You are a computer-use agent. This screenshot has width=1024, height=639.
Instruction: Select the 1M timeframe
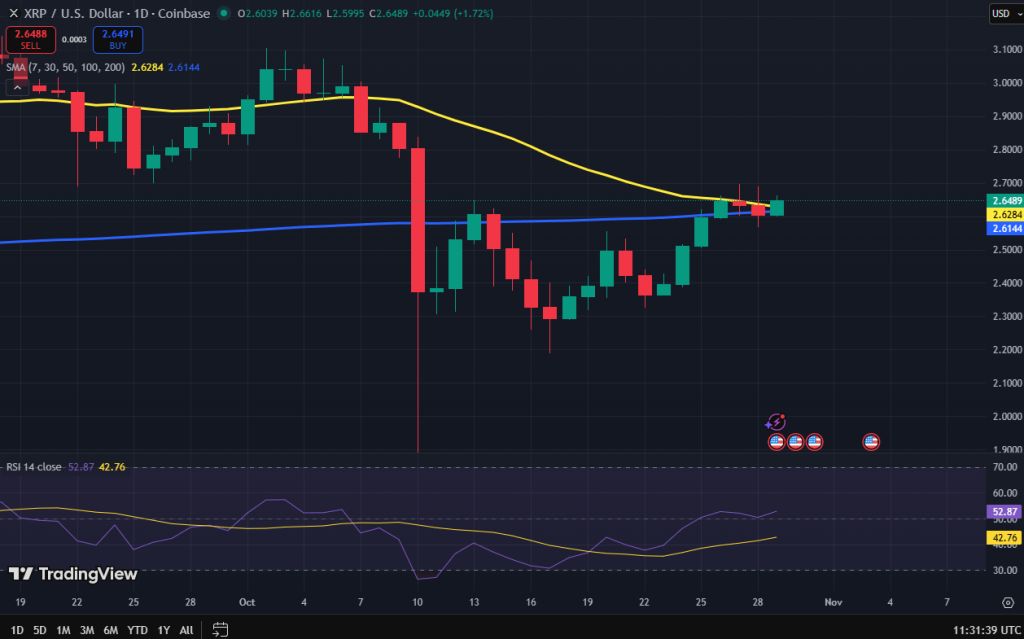(x=62, y=628)
